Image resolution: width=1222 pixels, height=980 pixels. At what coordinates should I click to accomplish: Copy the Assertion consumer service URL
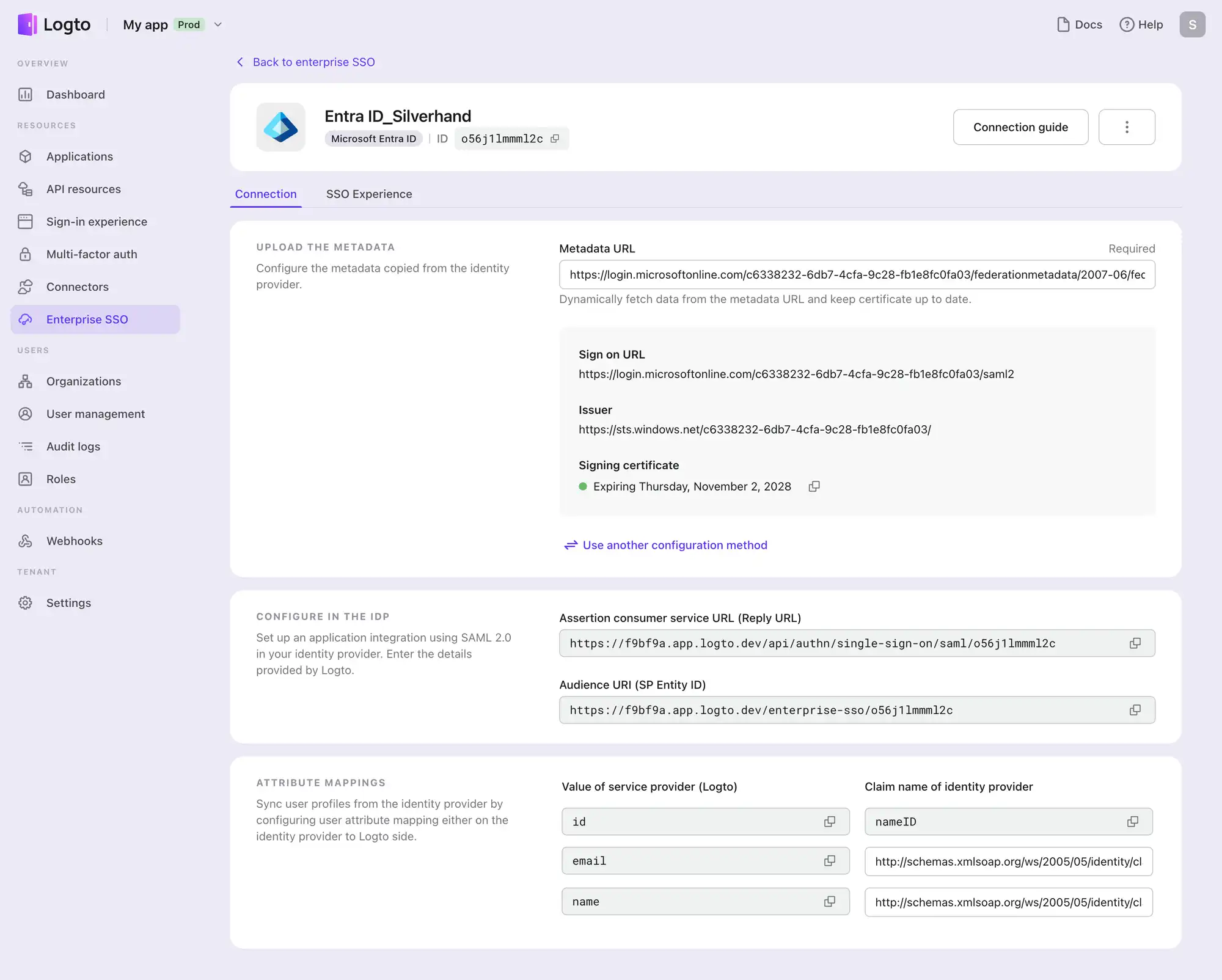1135,643
